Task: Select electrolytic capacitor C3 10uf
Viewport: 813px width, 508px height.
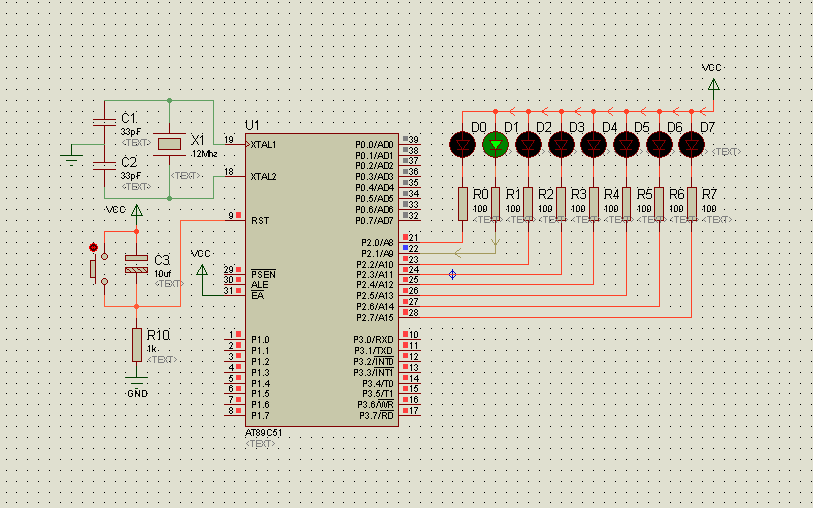Action: click(136, 264)
